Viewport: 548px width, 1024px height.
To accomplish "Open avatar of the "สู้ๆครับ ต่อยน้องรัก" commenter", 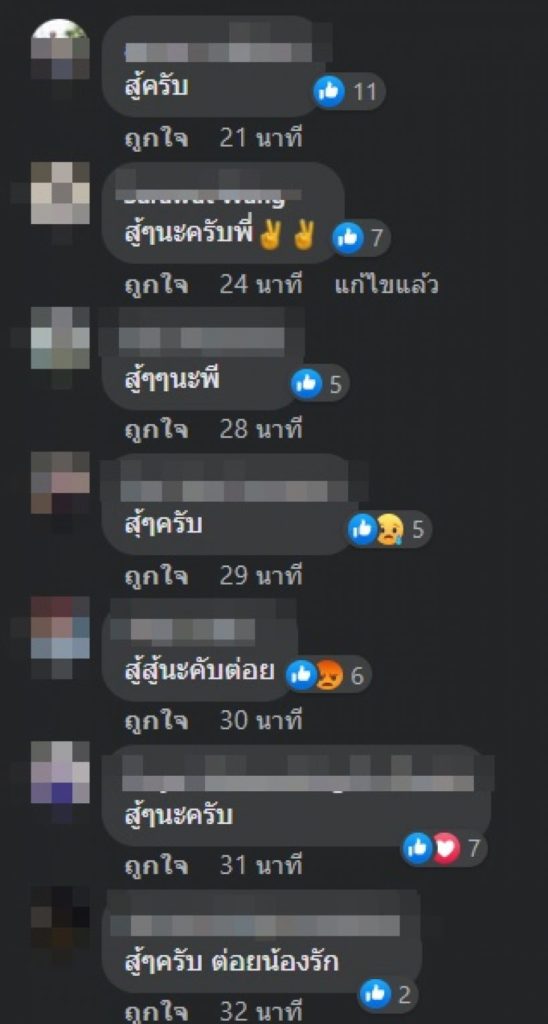I will coord(60,917).
